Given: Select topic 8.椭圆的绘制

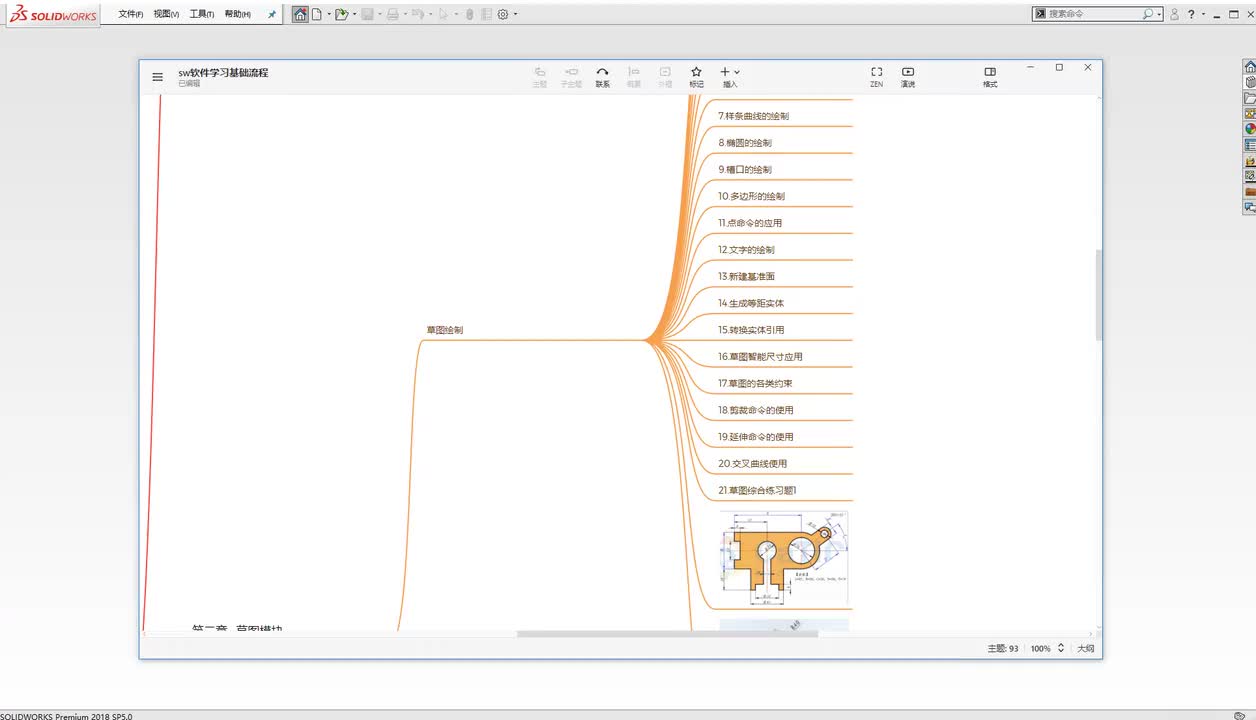Looking at the screenshot, I should pyautogui.click(x=744, y=143).
